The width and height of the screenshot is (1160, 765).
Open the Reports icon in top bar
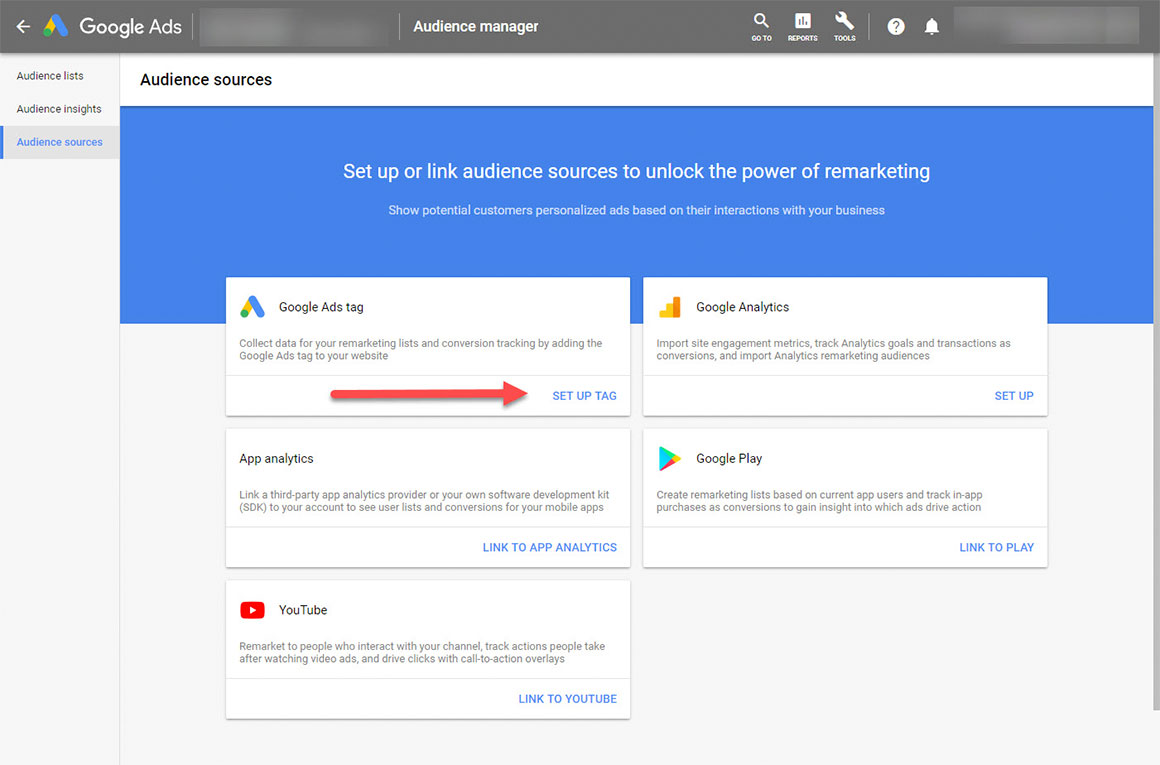802,25
